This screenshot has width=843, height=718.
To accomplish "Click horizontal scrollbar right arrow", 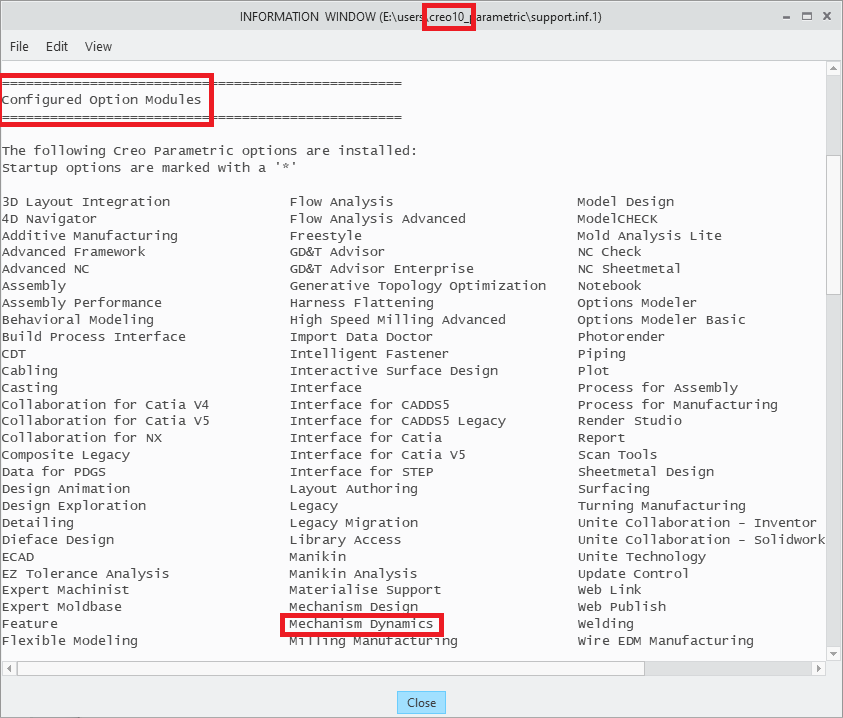I will pyautogui.click(x=818, y=669).
